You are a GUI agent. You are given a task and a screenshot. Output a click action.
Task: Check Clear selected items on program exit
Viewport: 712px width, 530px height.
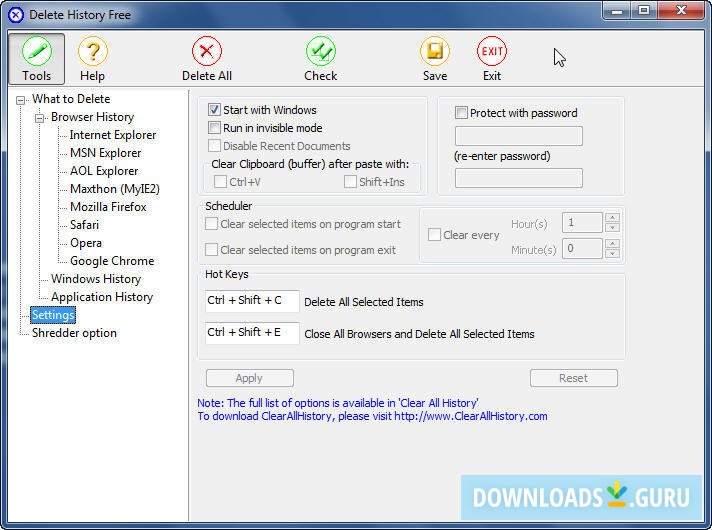tap(211, 250)
